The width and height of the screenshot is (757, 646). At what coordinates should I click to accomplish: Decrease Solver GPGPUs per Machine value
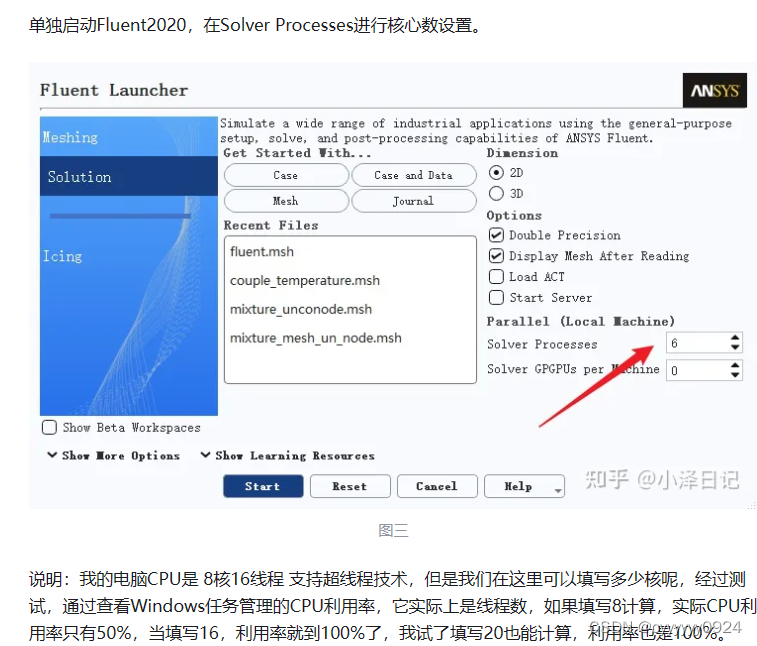click(x=735, y=375)
